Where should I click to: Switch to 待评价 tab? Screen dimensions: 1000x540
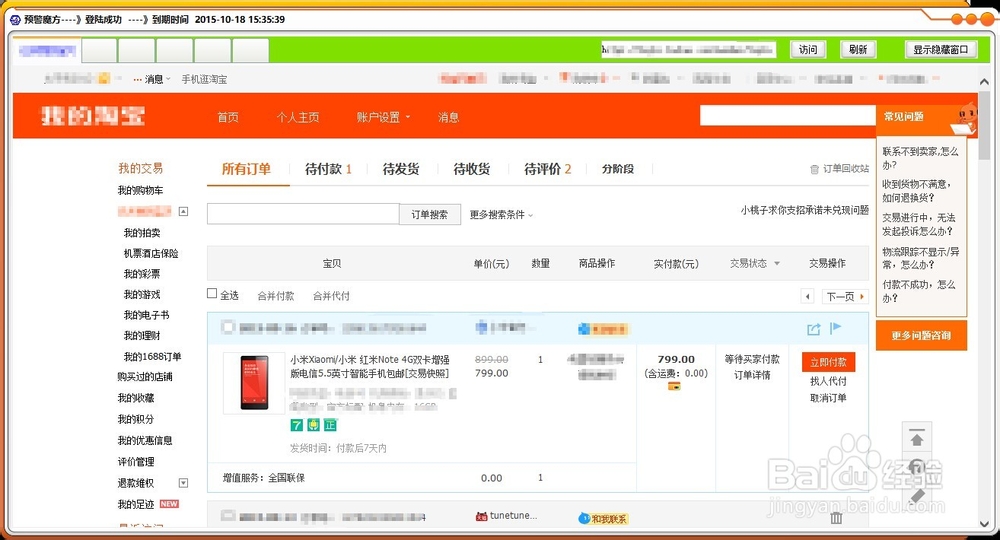(x=547, y=169)
